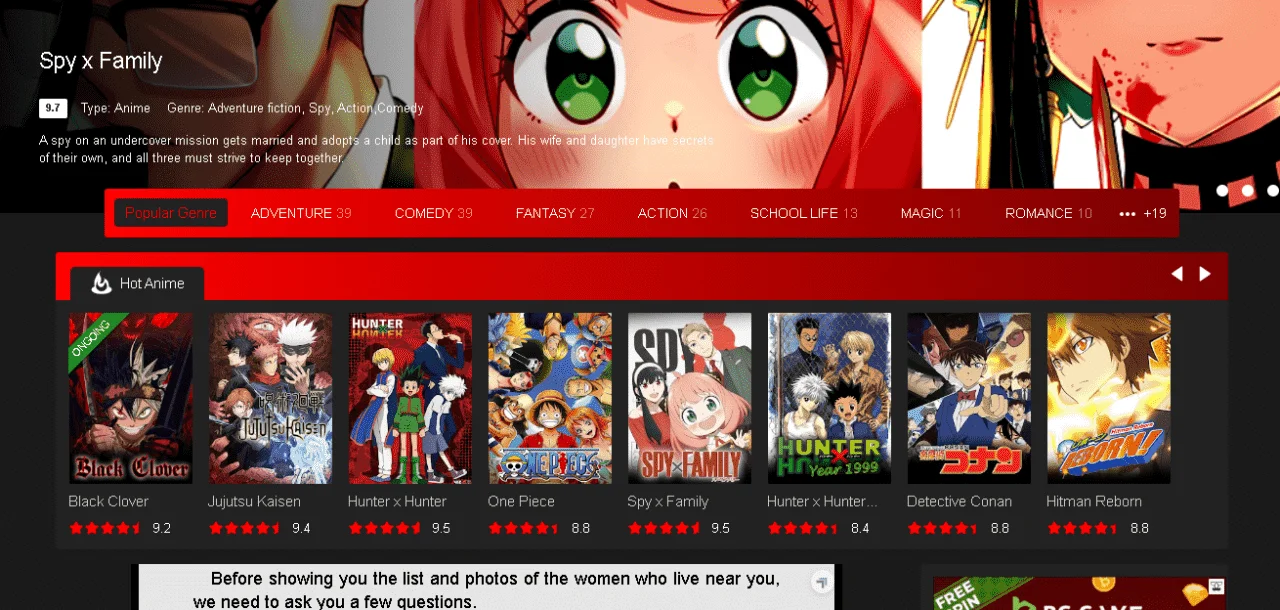This screenshot has height=610, width=1280.
Task: Go to previous Hot Anime slide arrow
Action: (1177, 274)
